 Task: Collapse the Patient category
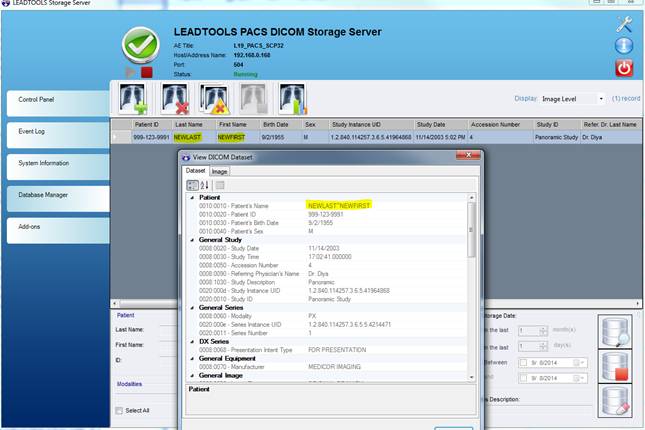click(x=192, y=198)
